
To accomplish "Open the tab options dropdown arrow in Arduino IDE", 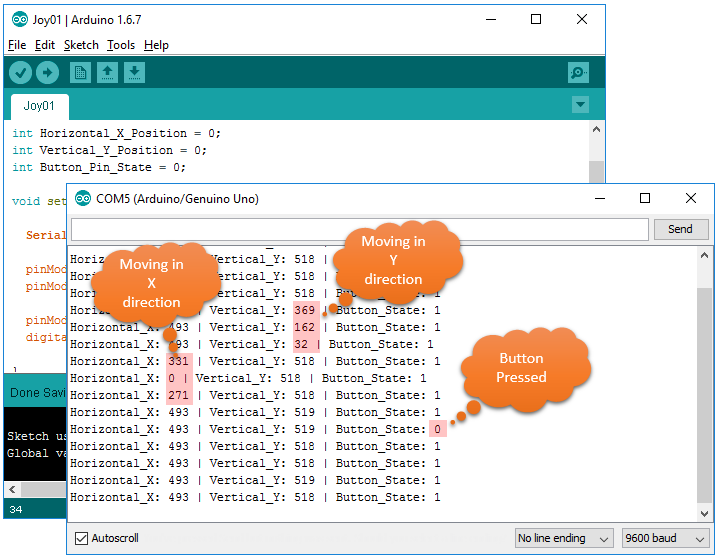I will coord(580,105).
